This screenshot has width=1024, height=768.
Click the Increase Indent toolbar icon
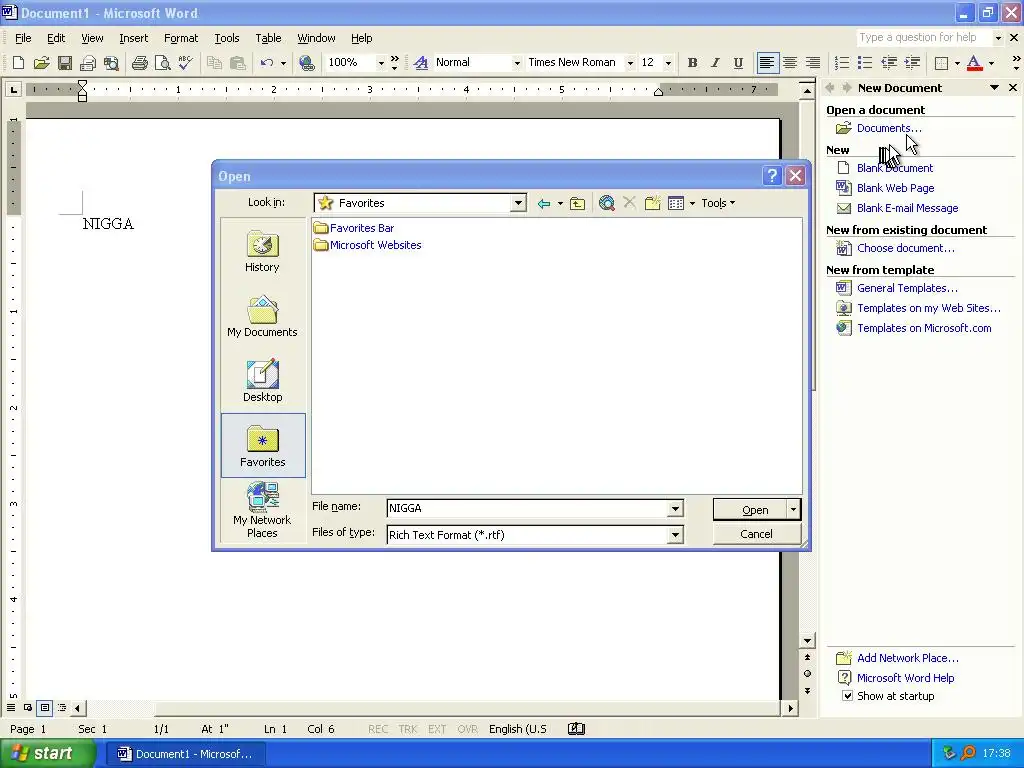(912, 63)
